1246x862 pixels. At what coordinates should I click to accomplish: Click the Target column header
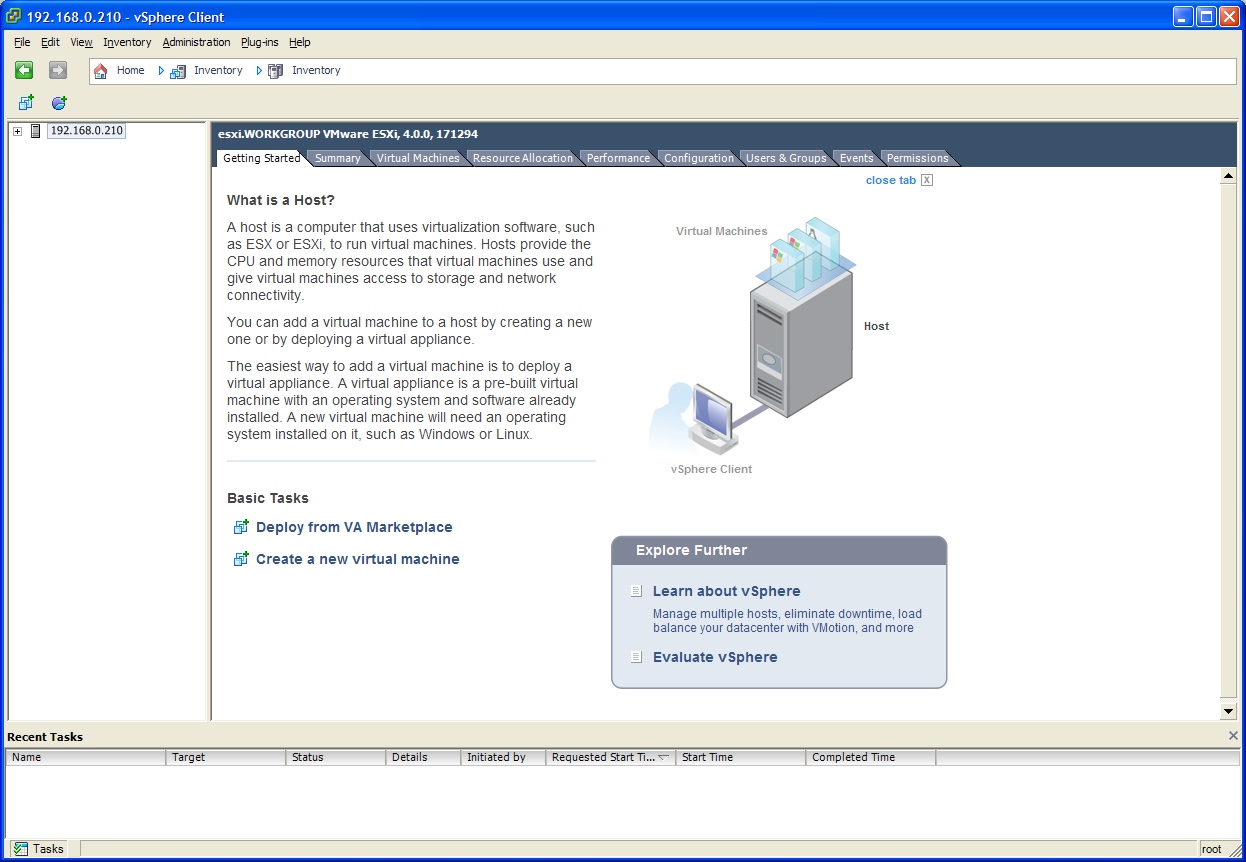point(226,757)
